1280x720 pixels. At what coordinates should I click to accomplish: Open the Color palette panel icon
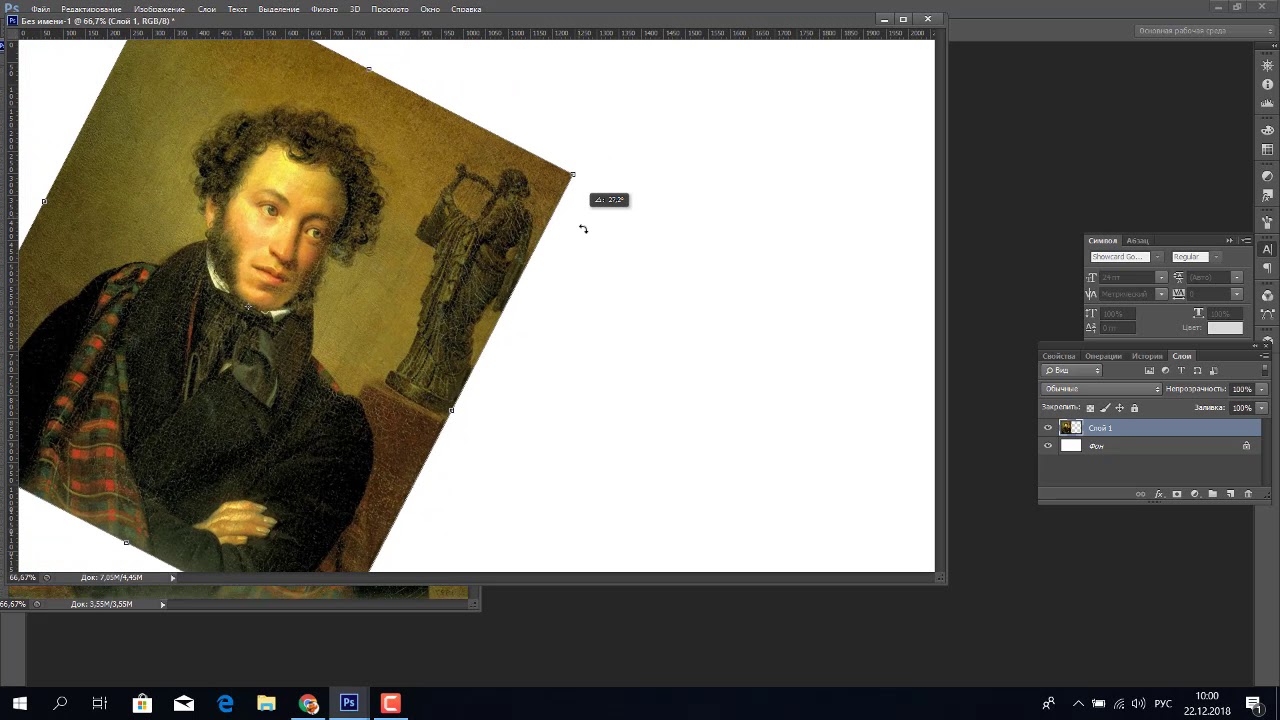click(x=1268, y=131)
